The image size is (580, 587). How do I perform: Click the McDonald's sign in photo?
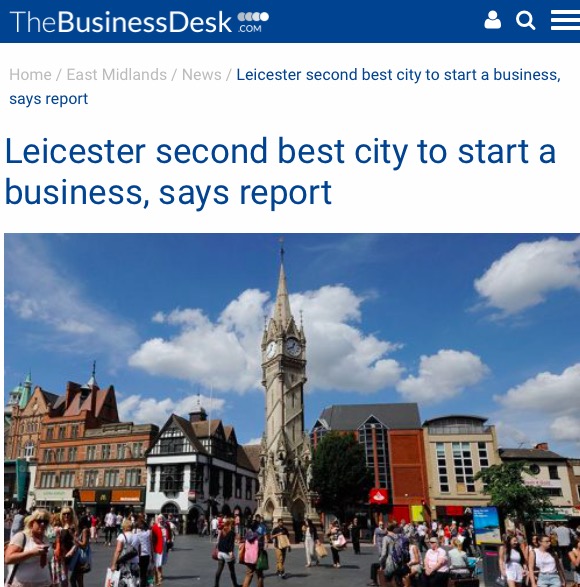tap(103, 497)
